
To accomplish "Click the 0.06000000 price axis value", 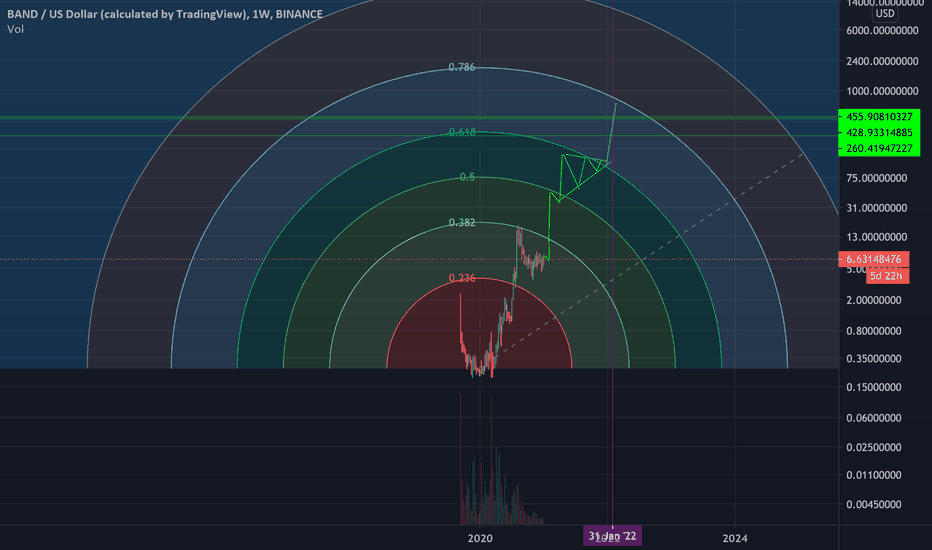I will (x=874, y=418).
